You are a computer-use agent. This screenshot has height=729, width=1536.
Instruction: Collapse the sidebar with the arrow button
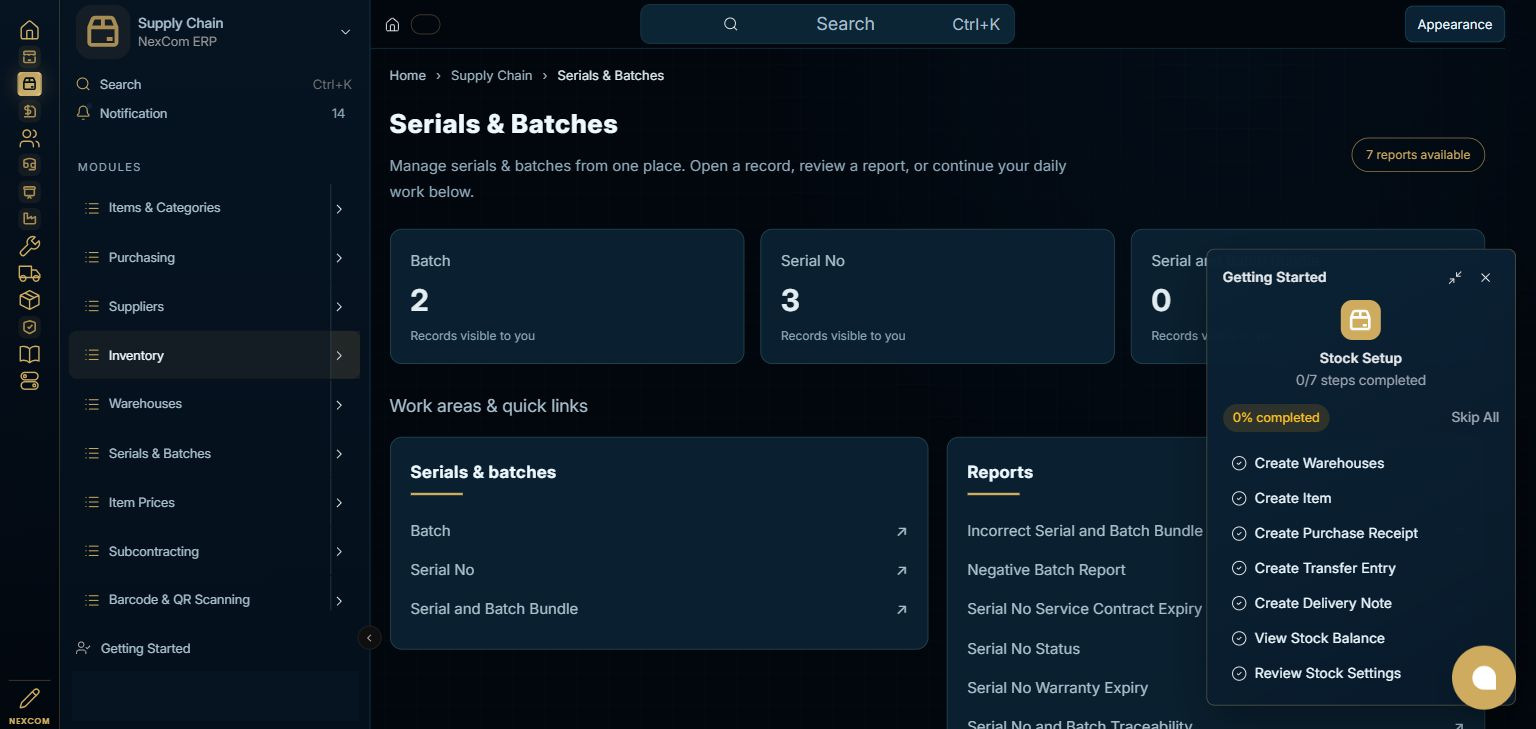pos(369,638)
